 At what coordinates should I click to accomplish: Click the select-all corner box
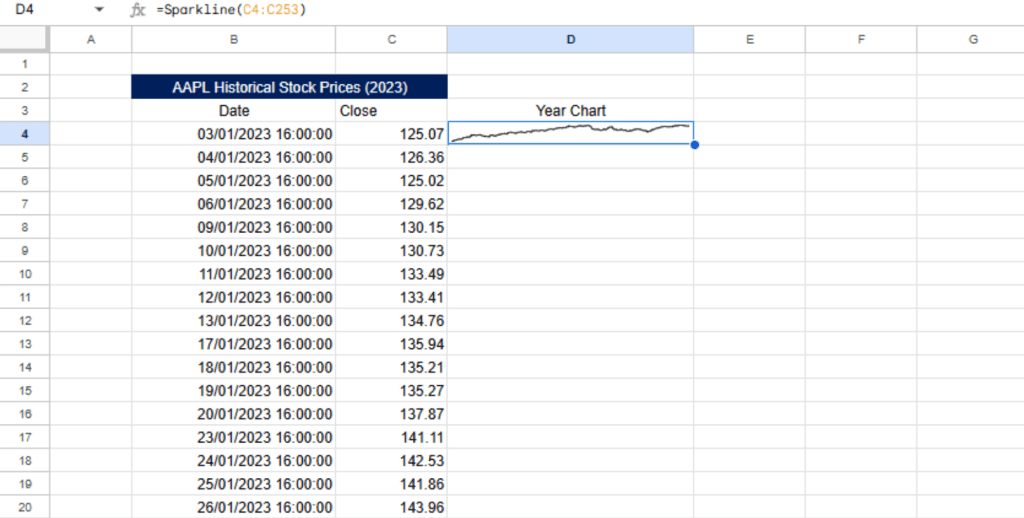tap(24, 40)
